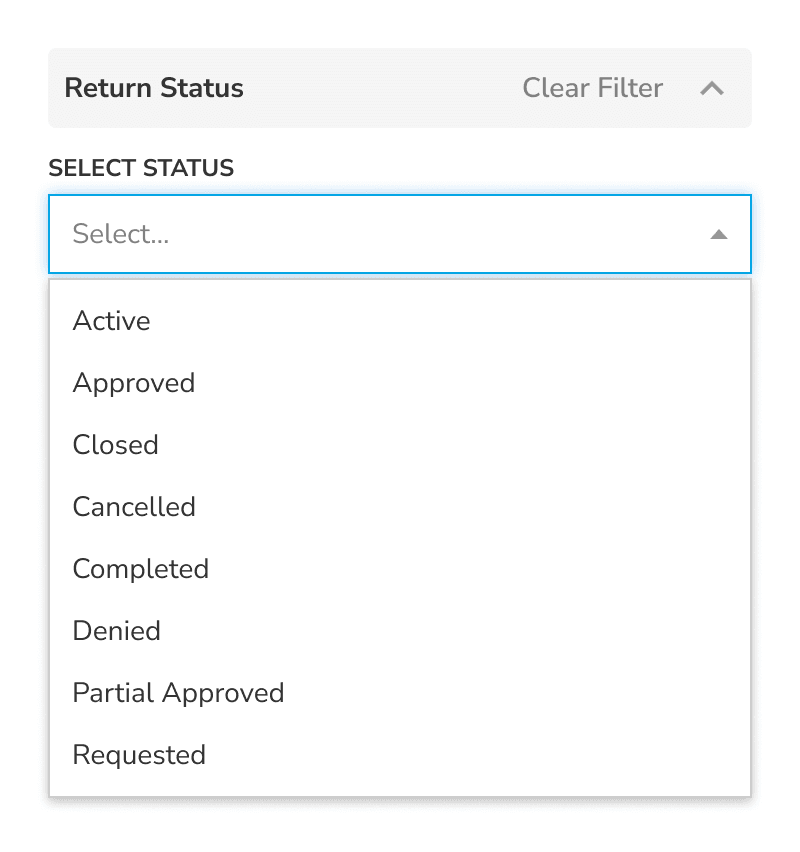Screen dimensions: 800x852
Task: Select Denied in the status list
Action: pos(116,631)
